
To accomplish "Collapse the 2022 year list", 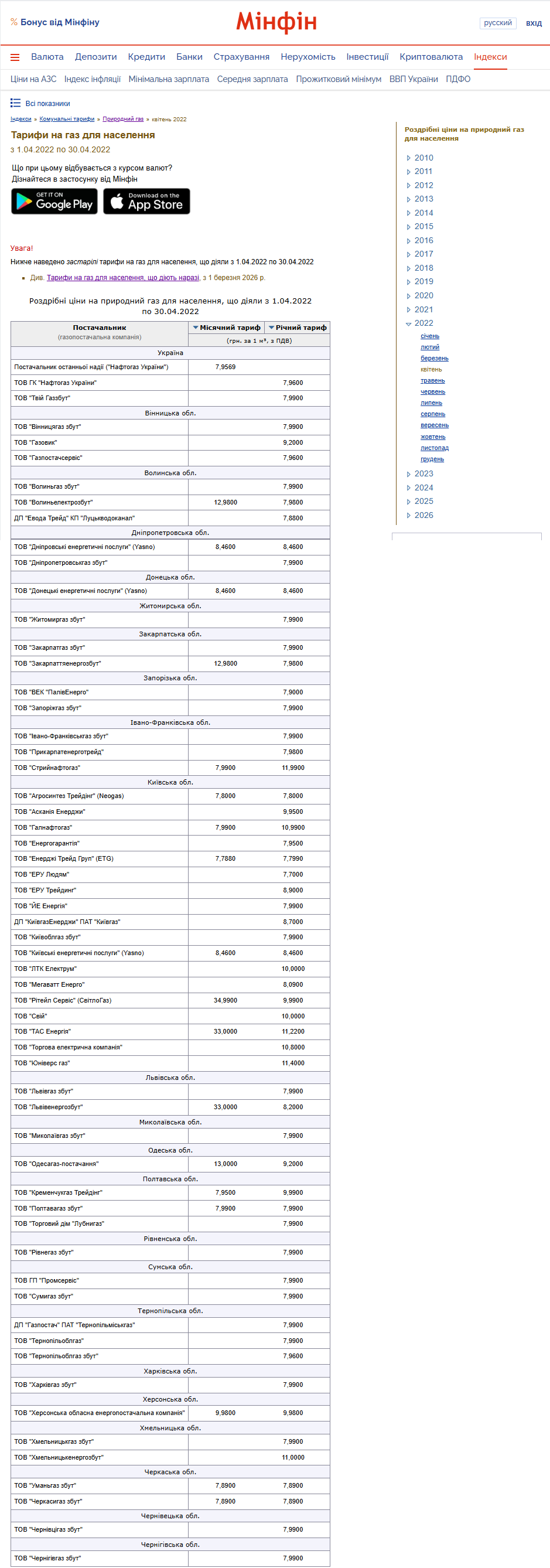I will (409, 324).
